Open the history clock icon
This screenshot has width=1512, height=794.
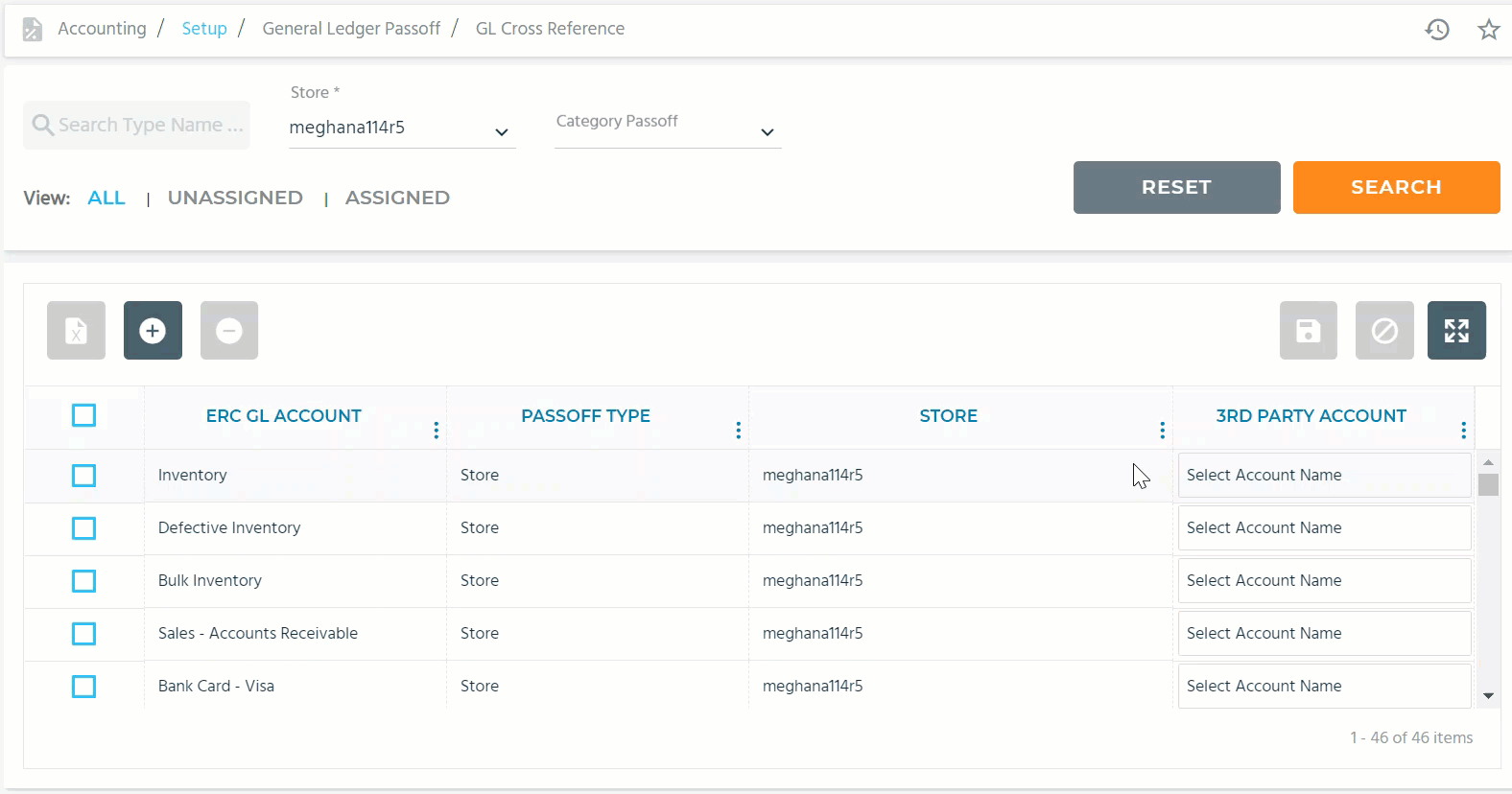click(1436, 29)
